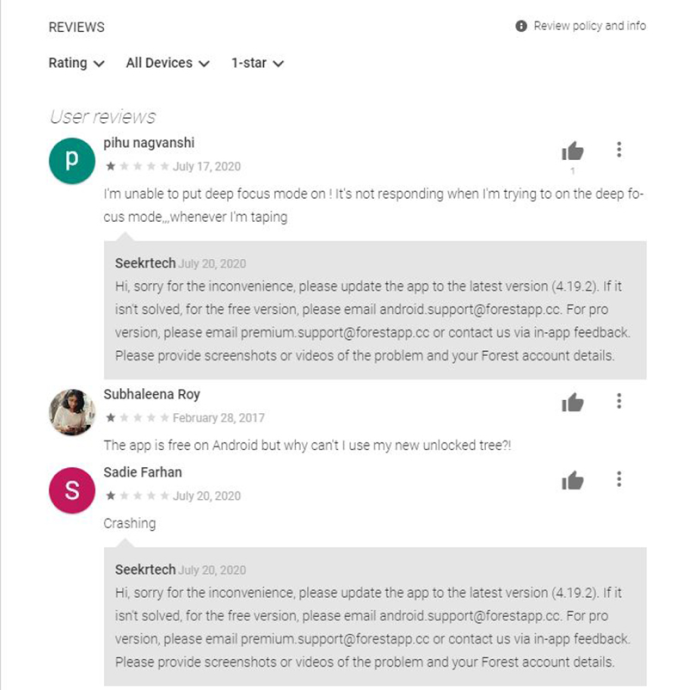Viewport: 688px width, 690px height.
Task: Click the info icon beside Review policy
Action: (x=521, y=26)
